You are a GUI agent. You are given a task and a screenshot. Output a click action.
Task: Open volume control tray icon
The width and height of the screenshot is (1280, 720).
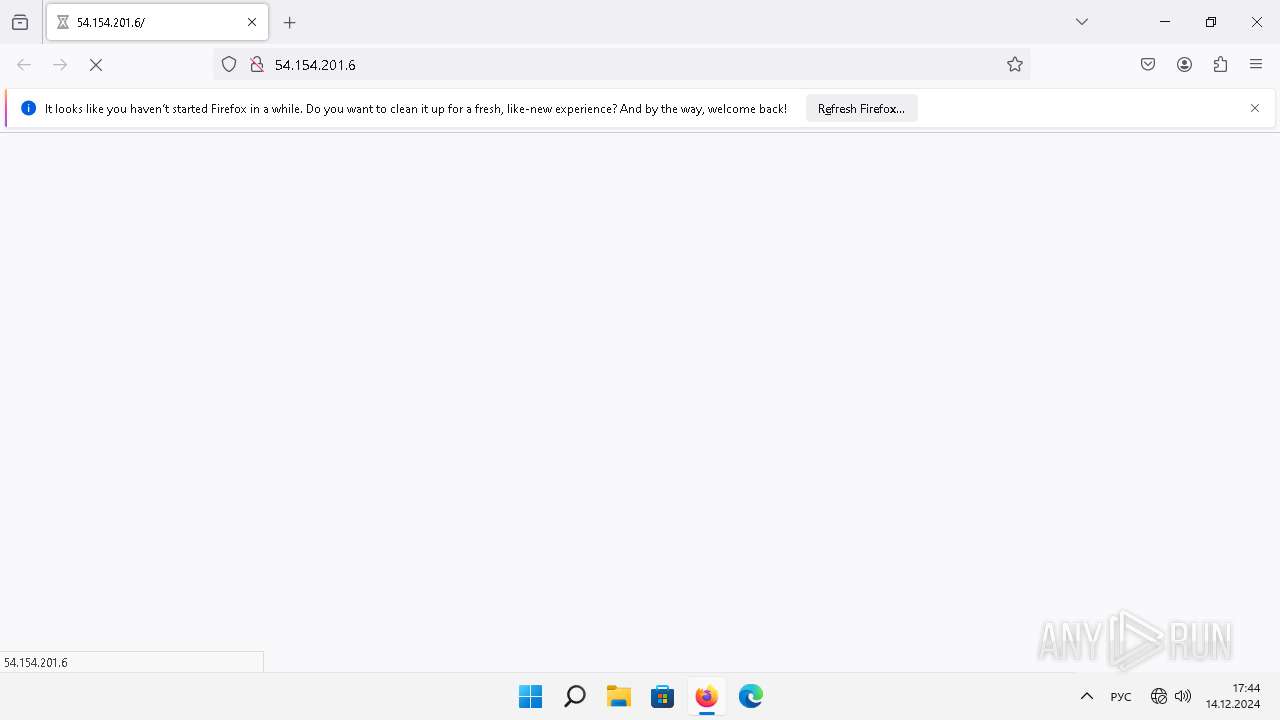pos(1183,696)
